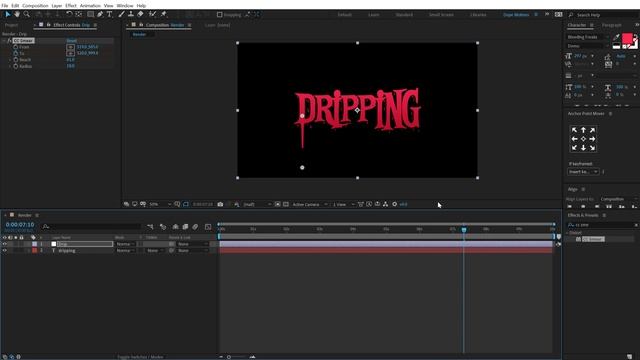Click the frame blending icon in timeline
This screenshot has width=640, height=360.
click(x=185, y=227)
